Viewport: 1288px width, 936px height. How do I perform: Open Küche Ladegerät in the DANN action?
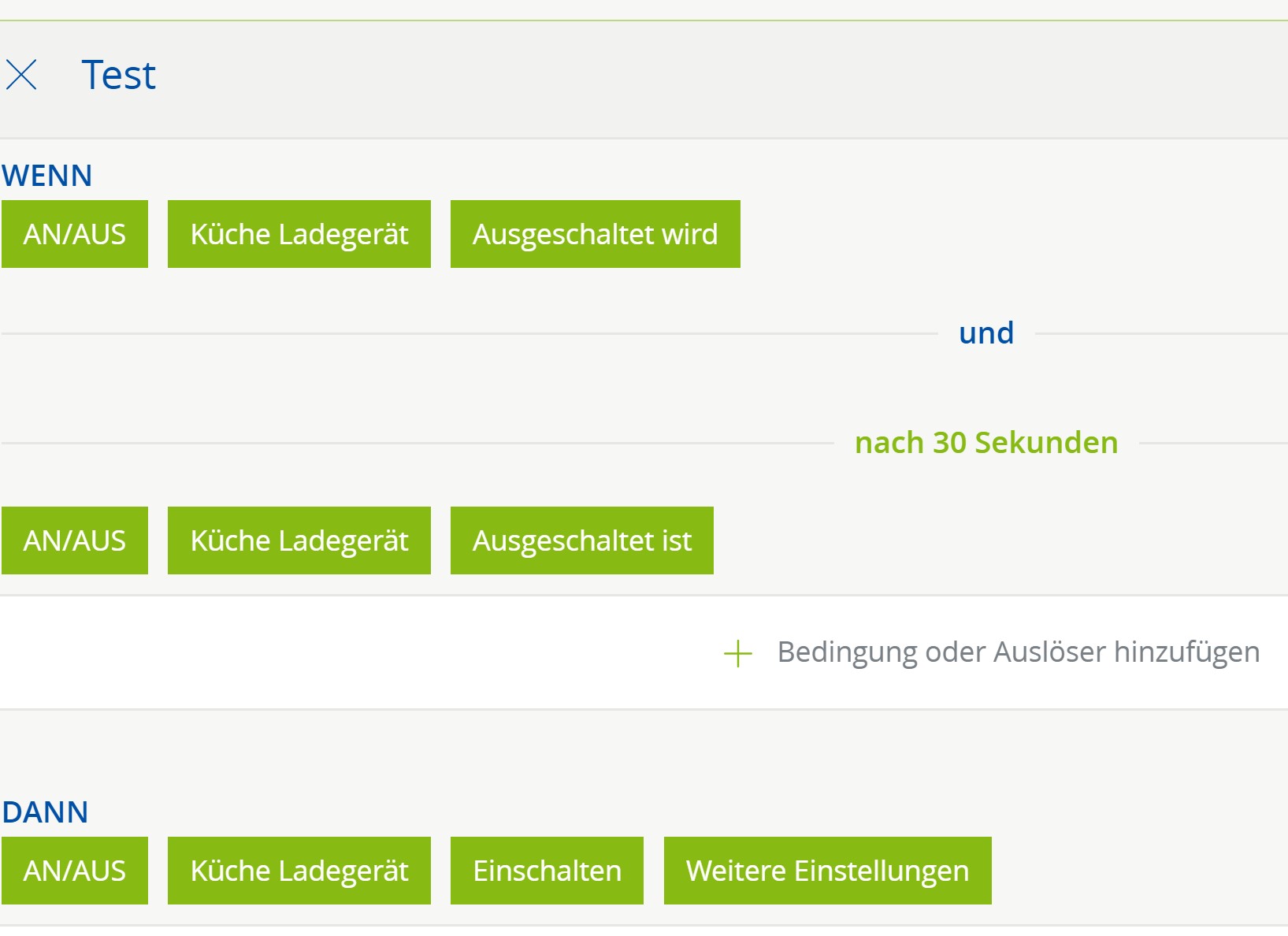299,871
